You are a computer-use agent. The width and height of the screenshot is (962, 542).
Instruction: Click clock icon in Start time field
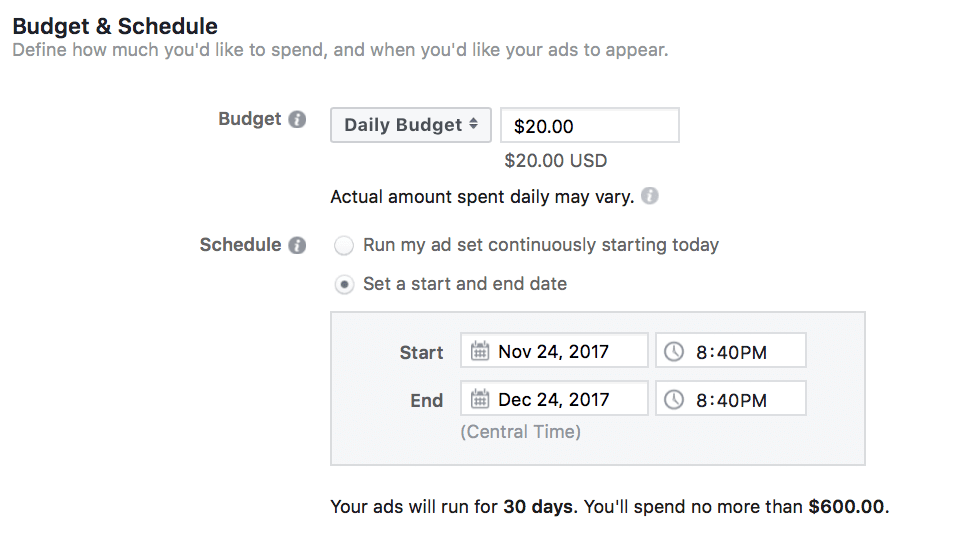tap(675, 351)
